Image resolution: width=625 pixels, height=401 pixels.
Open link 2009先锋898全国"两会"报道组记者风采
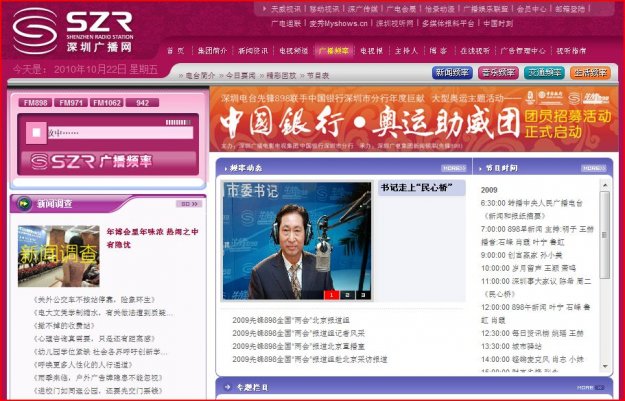[299, 333]
